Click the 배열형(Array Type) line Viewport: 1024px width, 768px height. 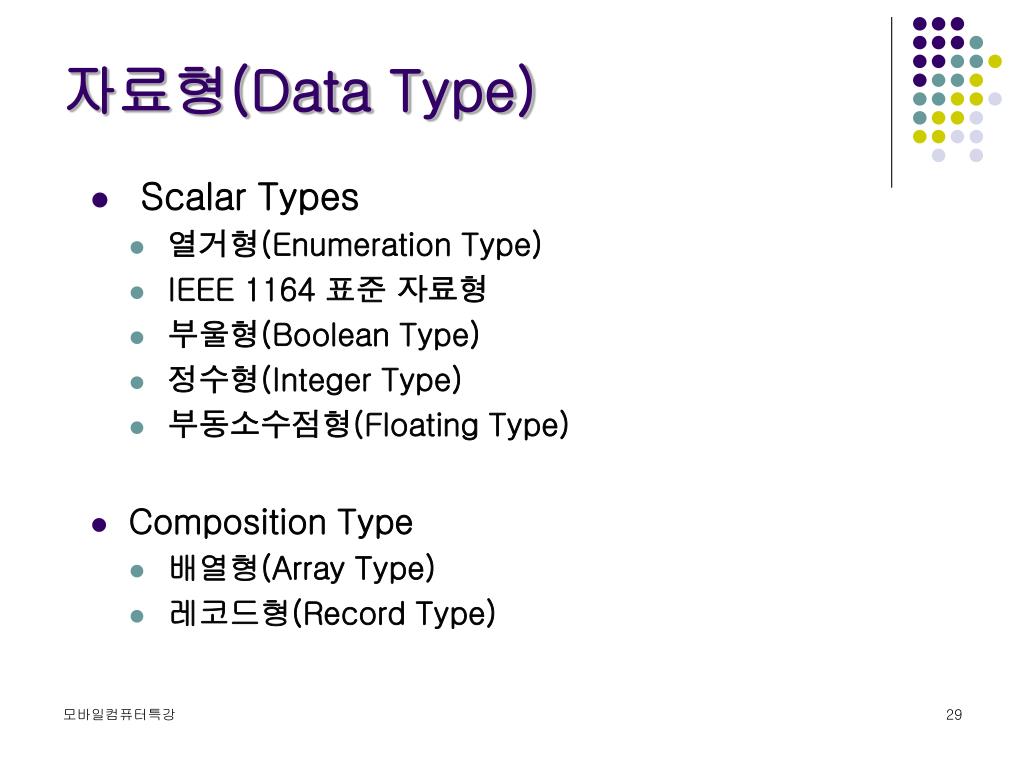pos(302,568)
